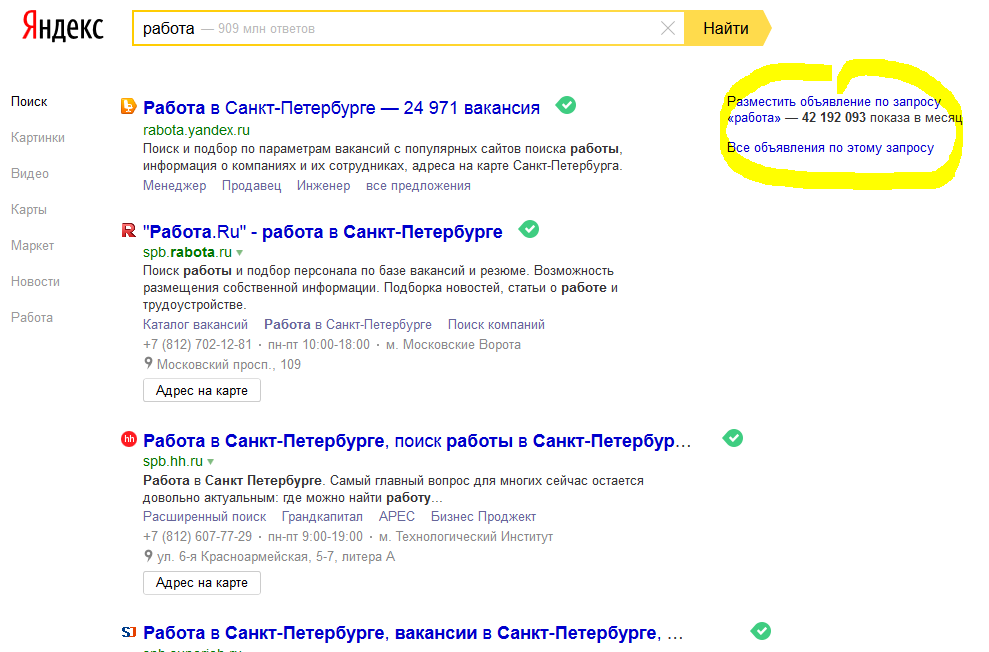Screen dimensions: 989x652
Task: Open the 'все предложения' link
Action: click(418, 186)
